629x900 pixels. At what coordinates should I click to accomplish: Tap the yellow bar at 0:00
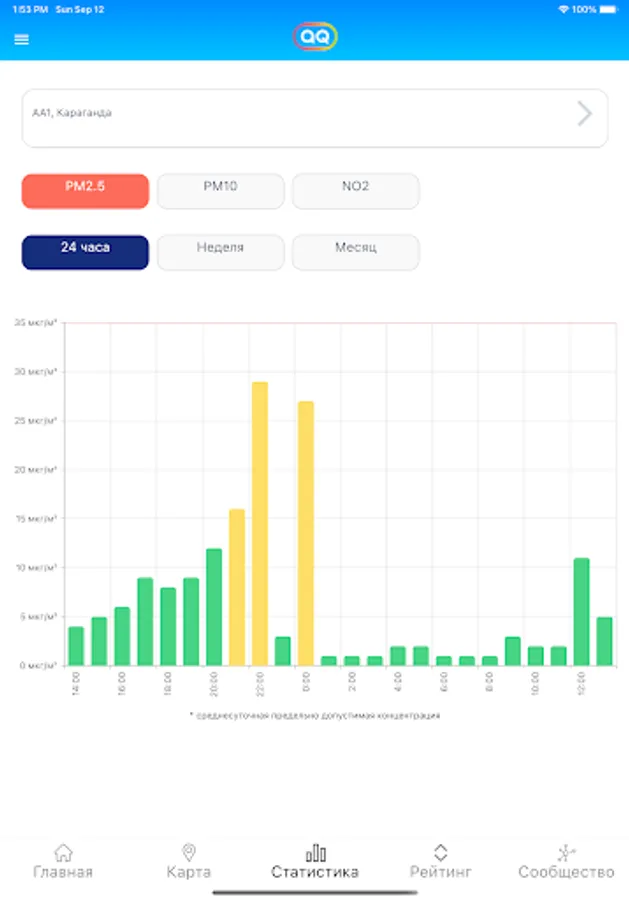point(306,533)
